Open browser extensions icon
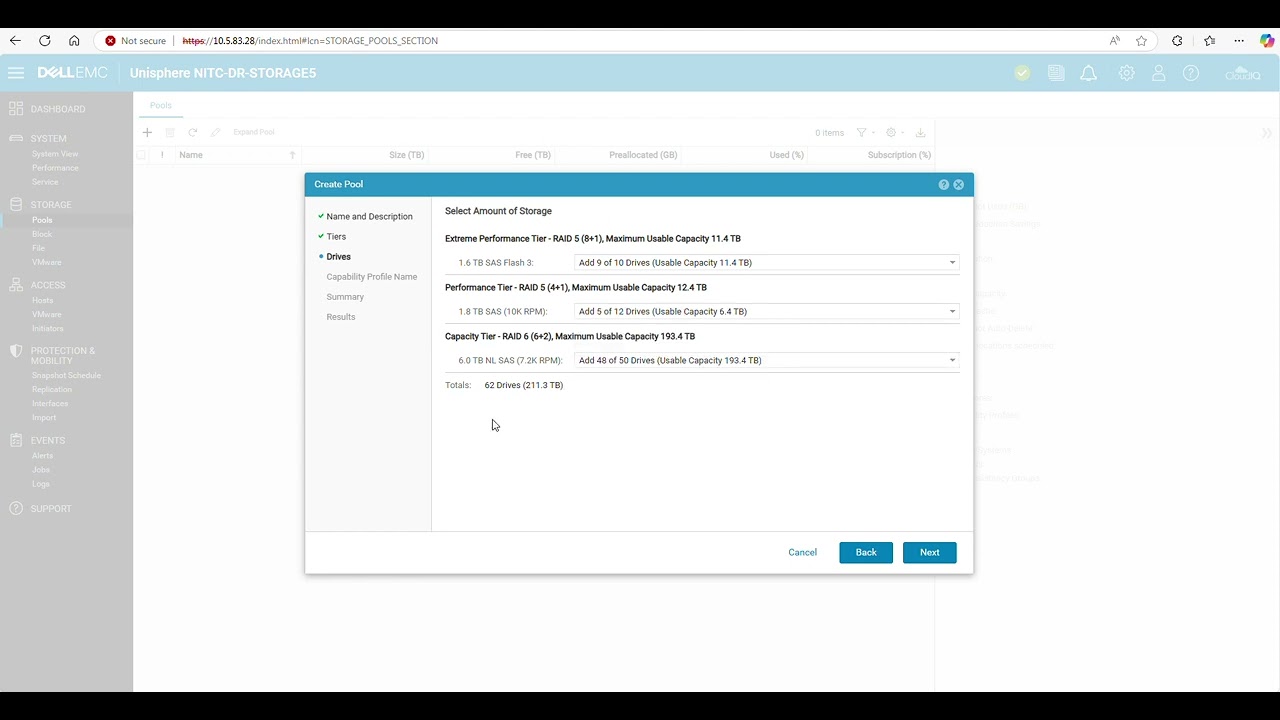The width and height of the screenshot is (1280, 720). [1177, 41]
